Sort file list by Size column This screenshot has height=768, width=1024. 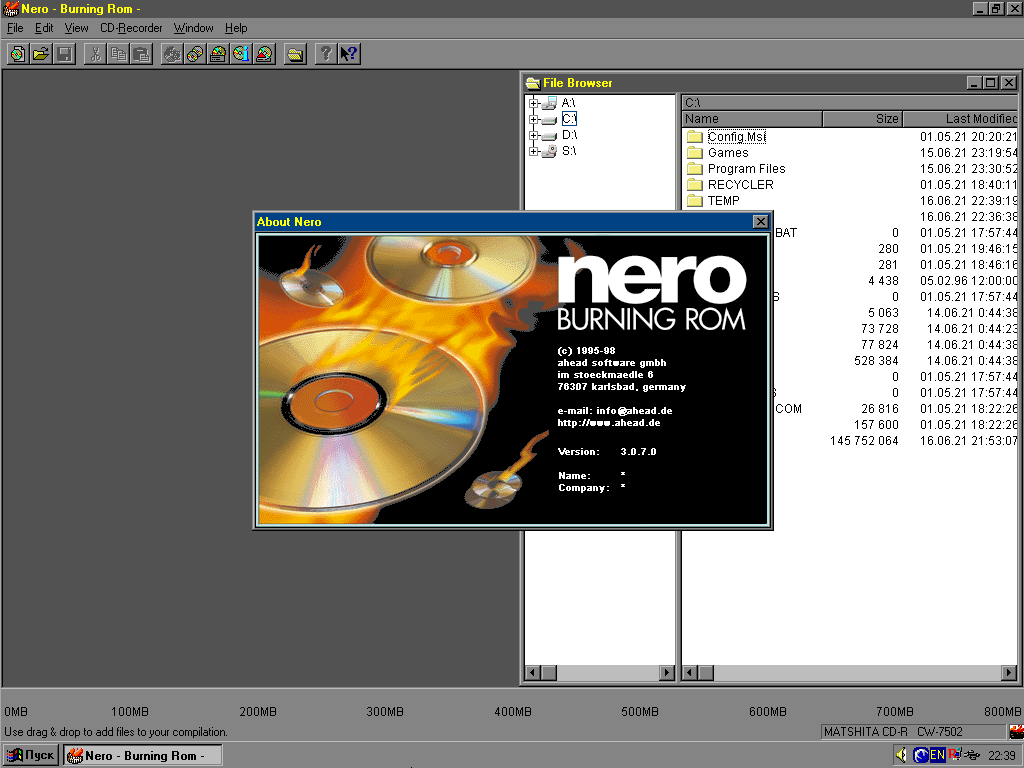pos(863,119)
